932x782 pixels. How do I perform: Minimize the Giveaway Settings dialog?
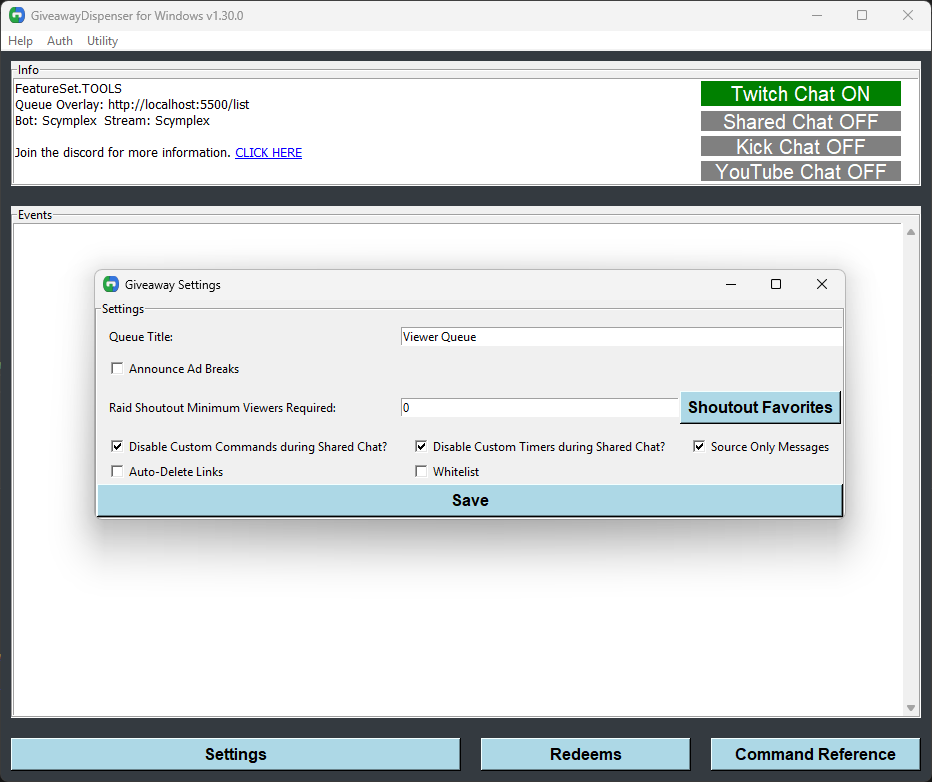(731, 285)
